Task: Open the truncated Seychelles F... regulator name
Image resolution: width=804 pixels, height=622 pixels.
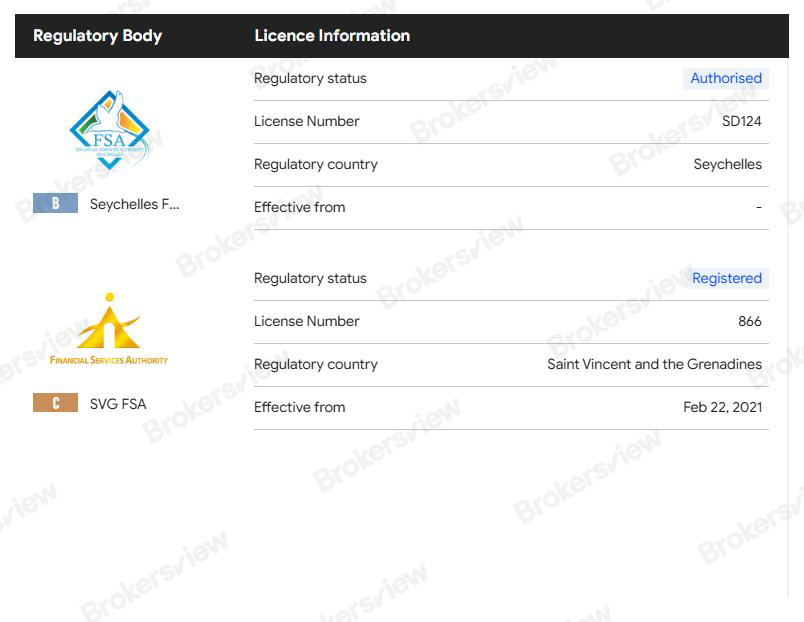Action: [x=135, y=204]
